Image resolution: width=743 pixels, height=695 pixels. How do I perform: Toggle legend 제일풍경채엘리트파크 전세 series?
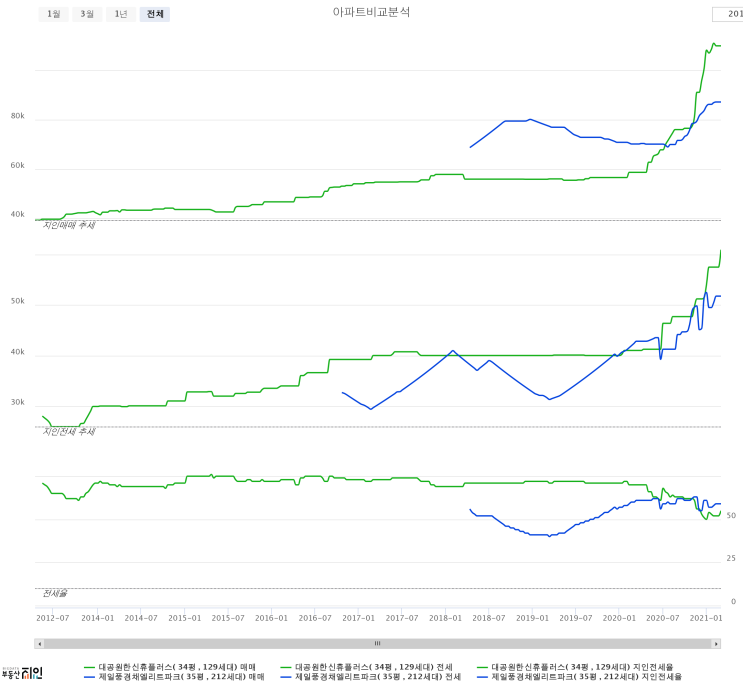pos(371,677)
